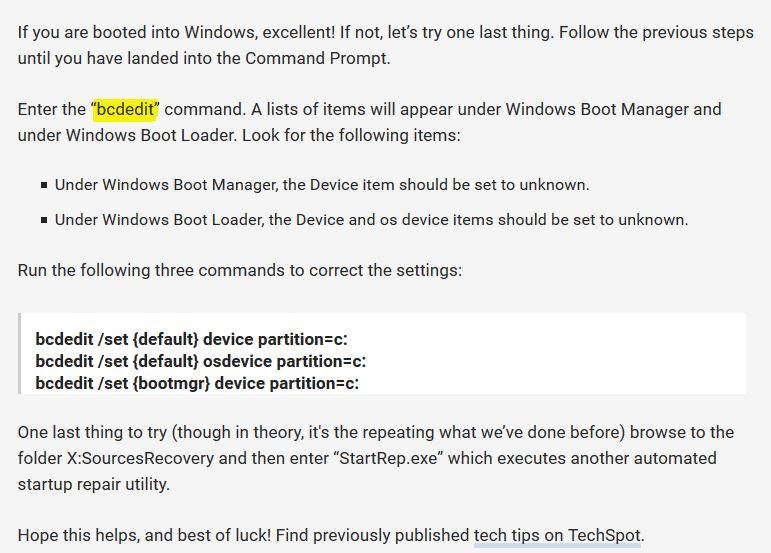Image resolution: width=771 pixels, height=553 pixels.
Task: Click the highlighted bcdedit word
Action: coord(125,109)
